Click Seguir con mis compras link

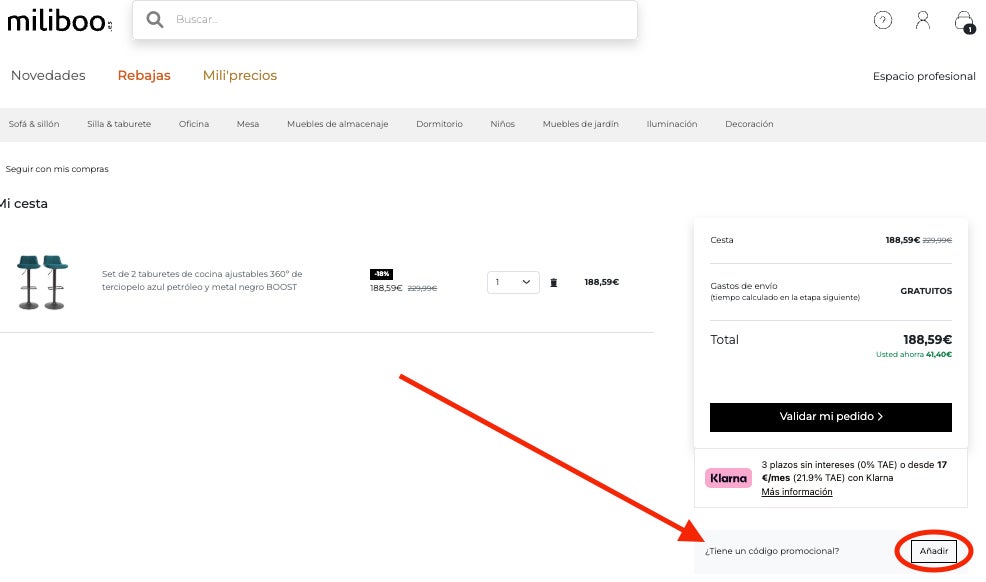[57, 168]
